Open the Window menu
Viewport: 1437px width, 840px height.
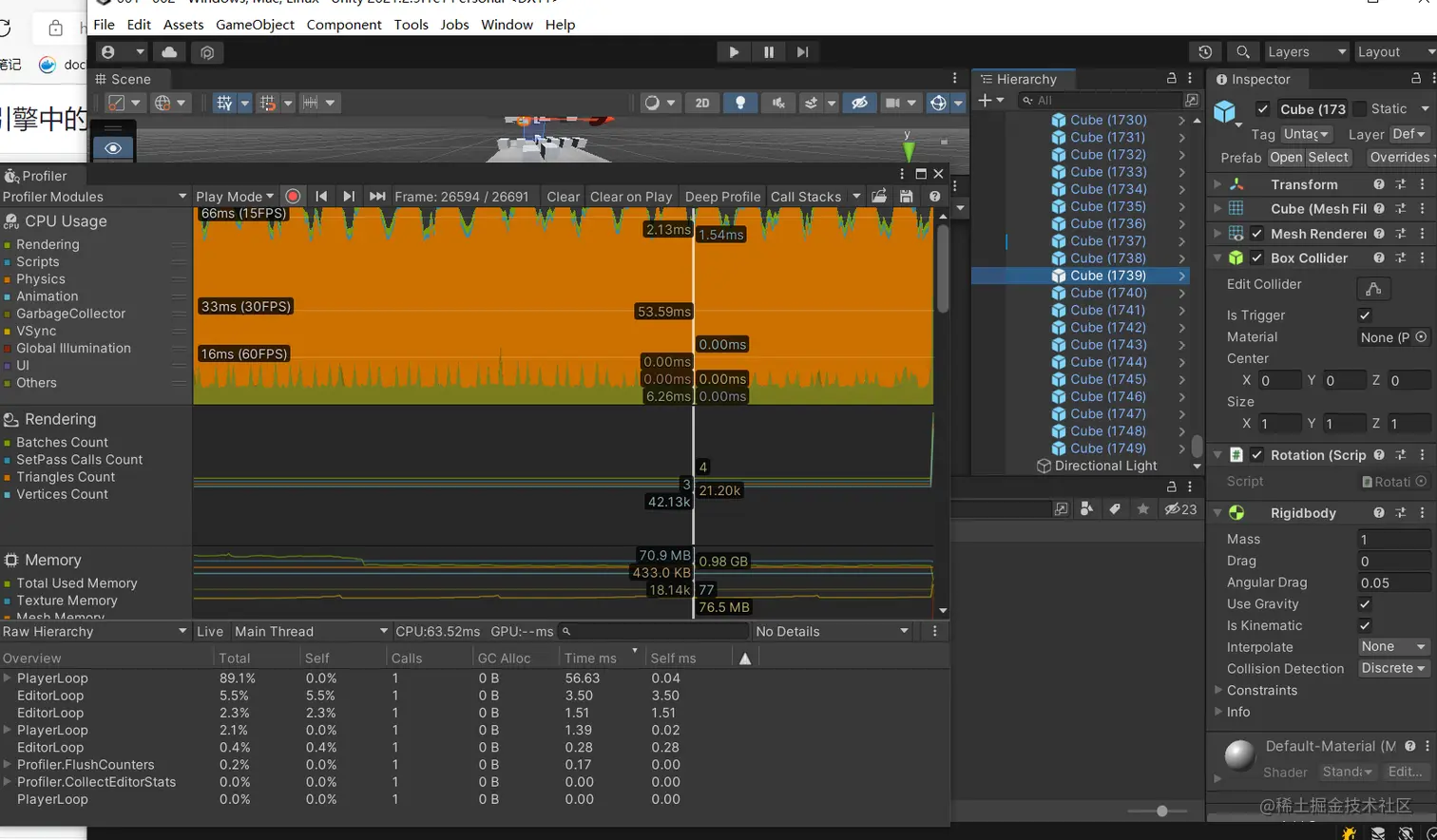pos(507,25)
